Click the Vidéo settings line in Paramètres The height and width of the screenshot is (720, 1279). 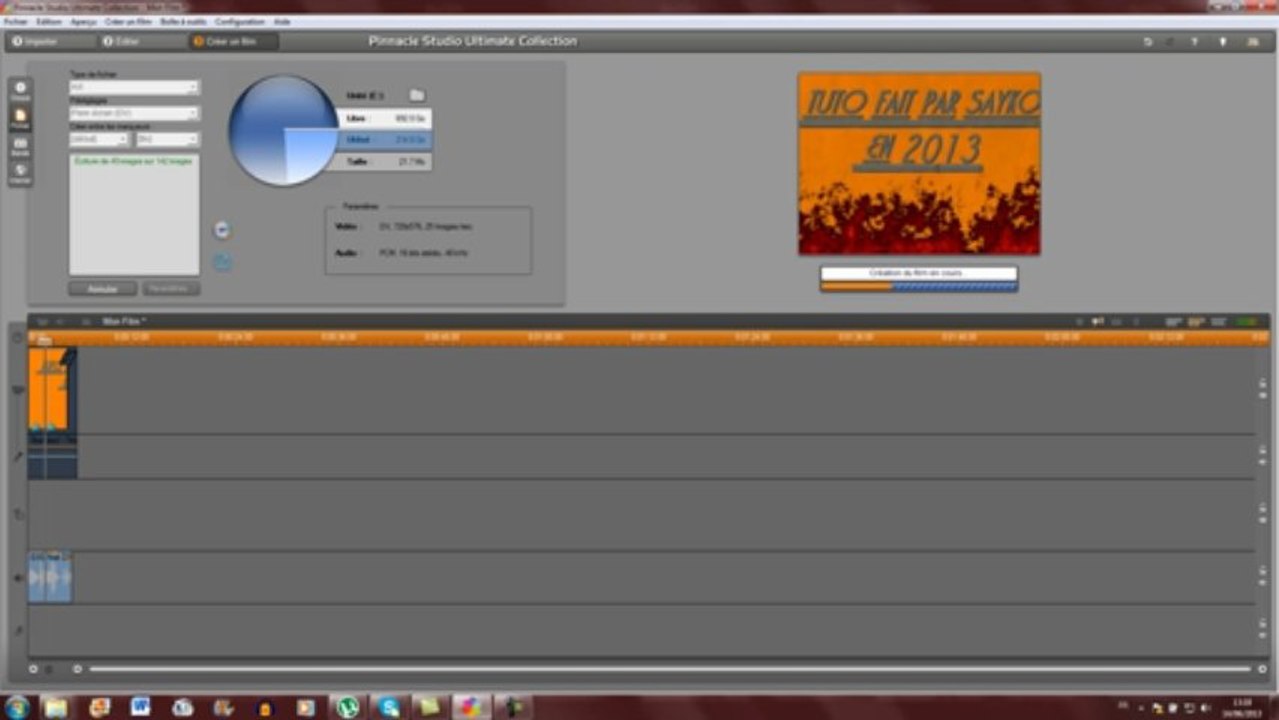pyautogui.click(x=404, y=227)
